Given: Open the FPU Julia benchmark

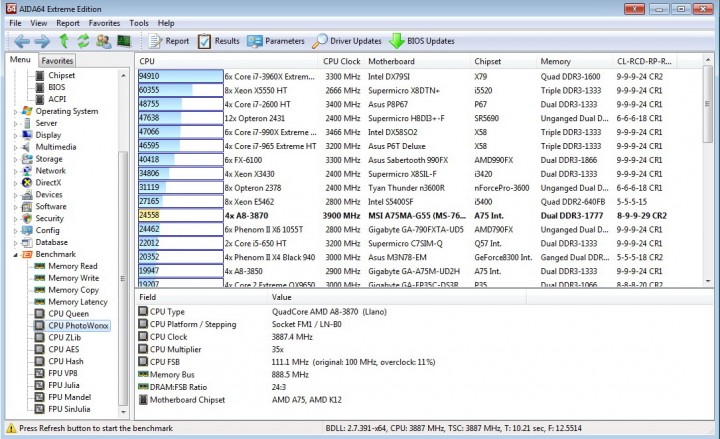Looking at the screenshot, I should click(x=63, y=385).
